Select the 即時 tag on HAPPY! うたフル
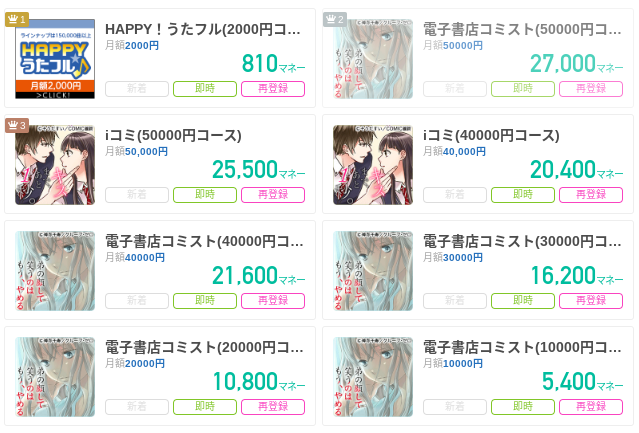Screen dimensions: 639x433 205,89
